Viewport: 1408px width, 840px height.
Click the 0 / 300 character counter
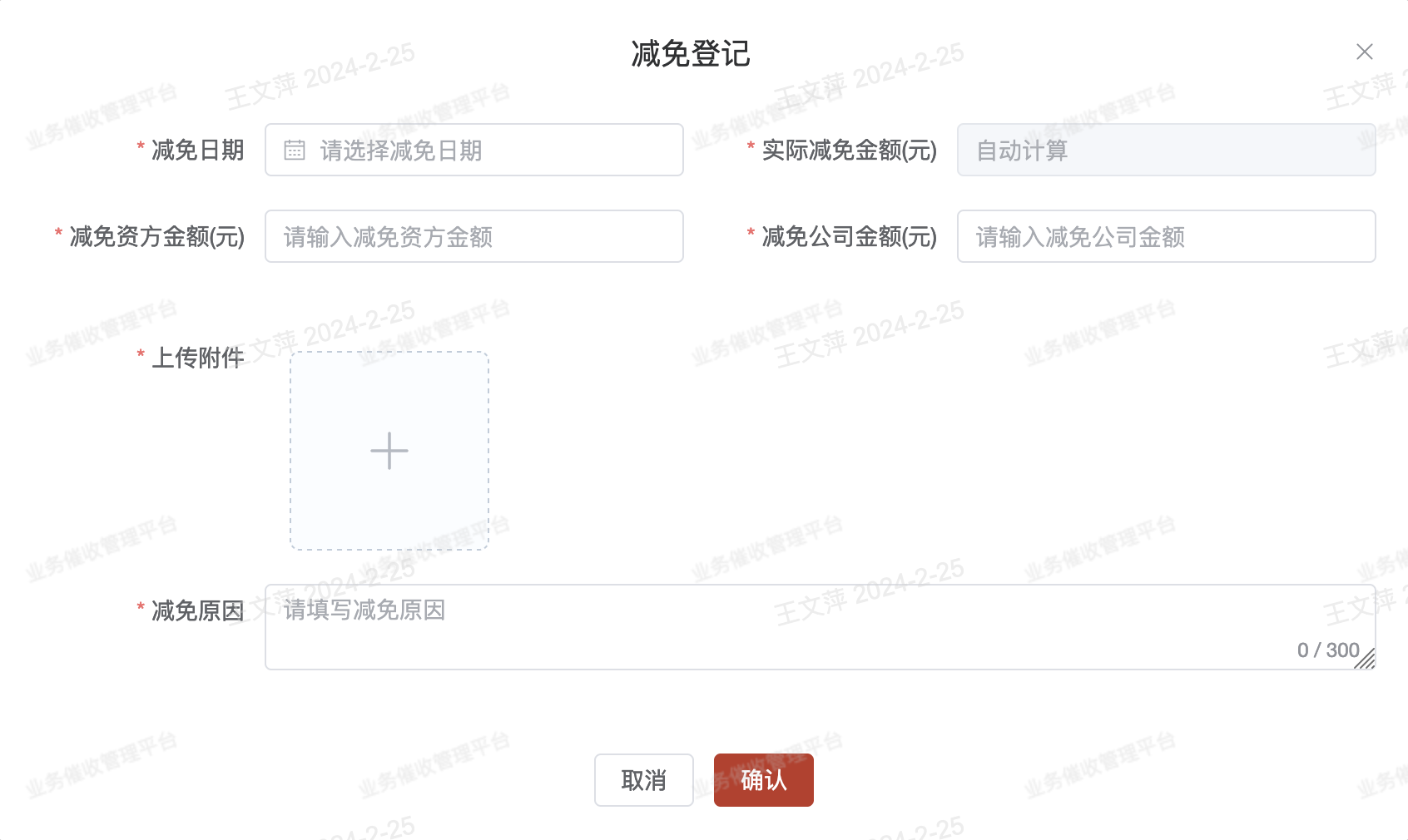(x=1328, y=650)
